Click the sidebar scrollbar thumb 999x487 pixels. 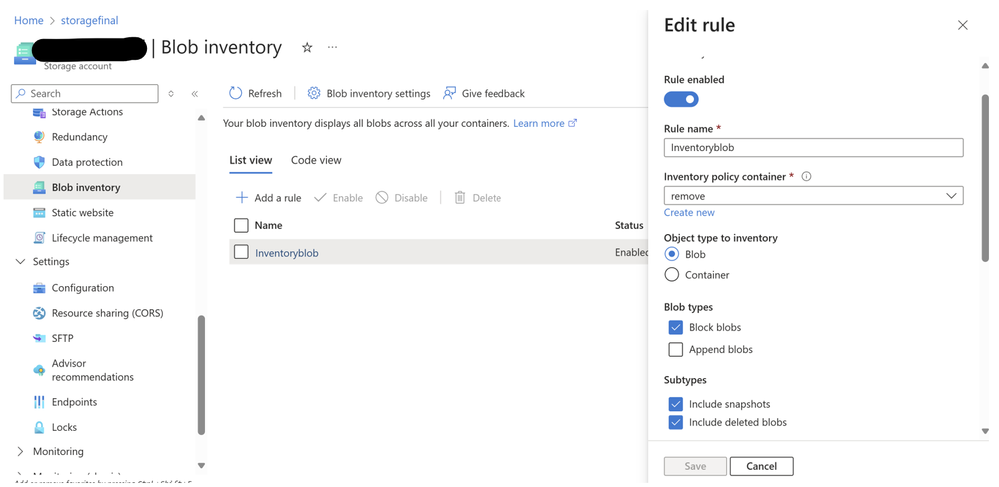coord(201,375)
